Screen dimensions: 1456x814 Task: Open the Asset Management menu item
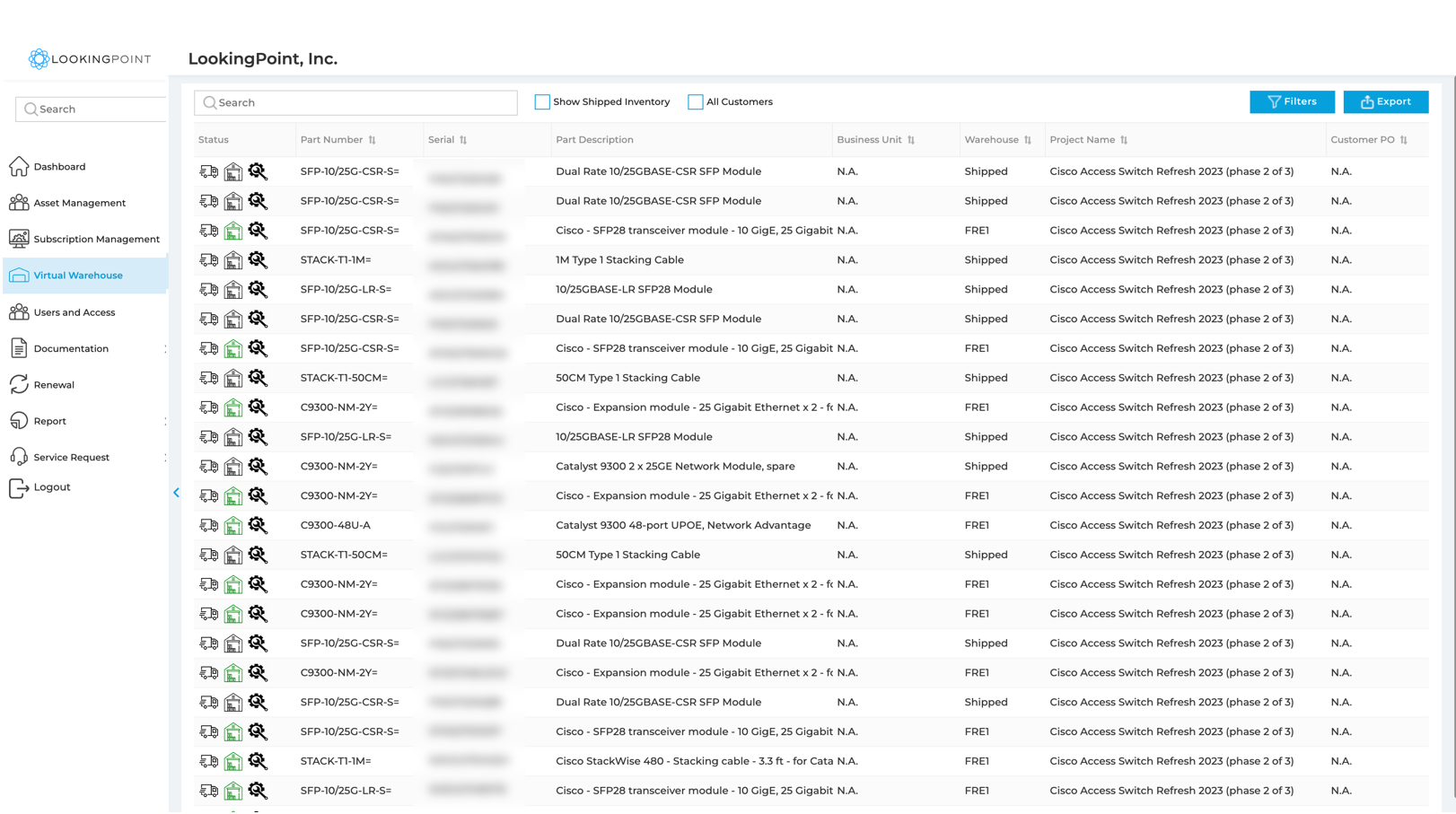click(x=79, y=203)
